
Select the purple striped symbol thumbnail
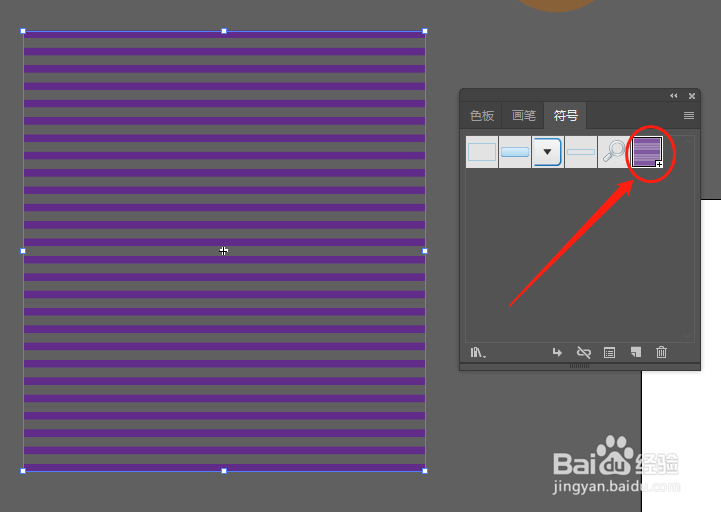pos(647,152)
